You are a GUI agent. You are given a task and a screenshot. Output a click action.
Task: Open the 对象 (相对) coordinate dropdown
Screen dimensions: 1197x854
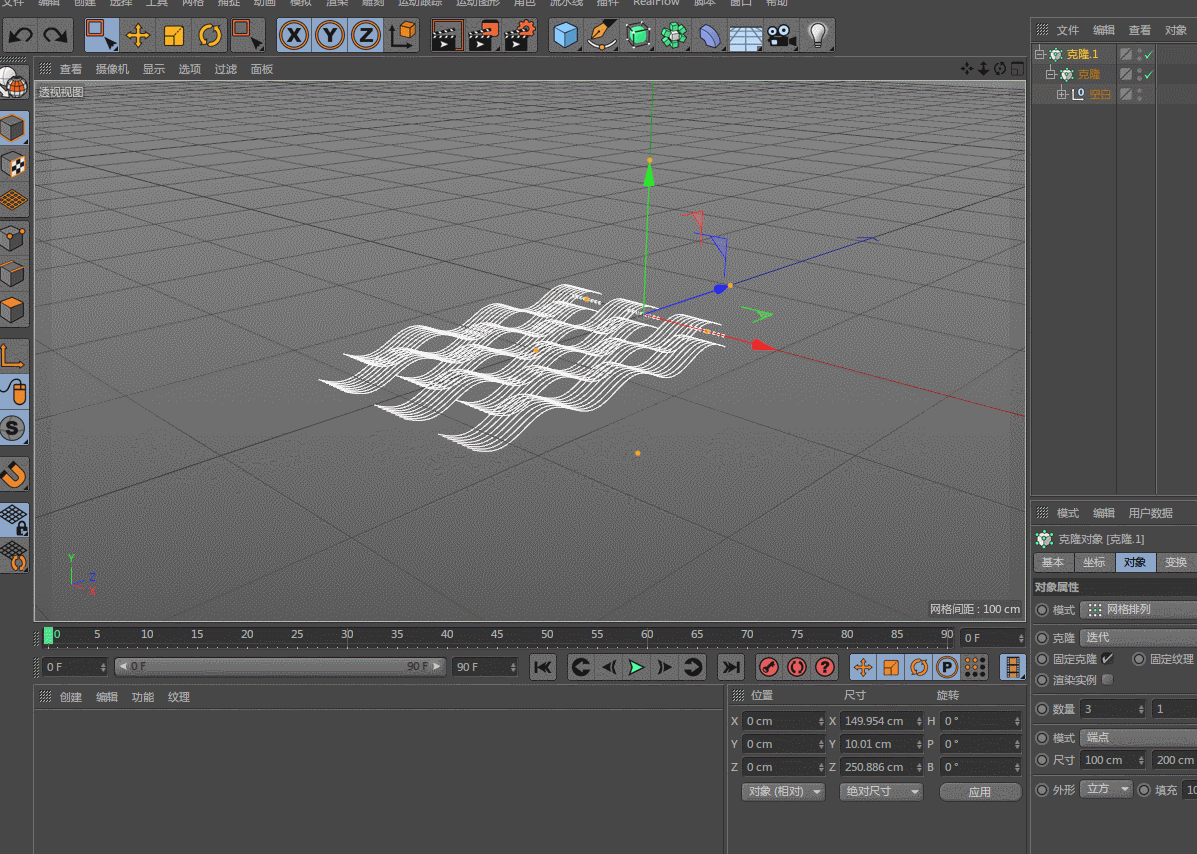tap(783, 791)
